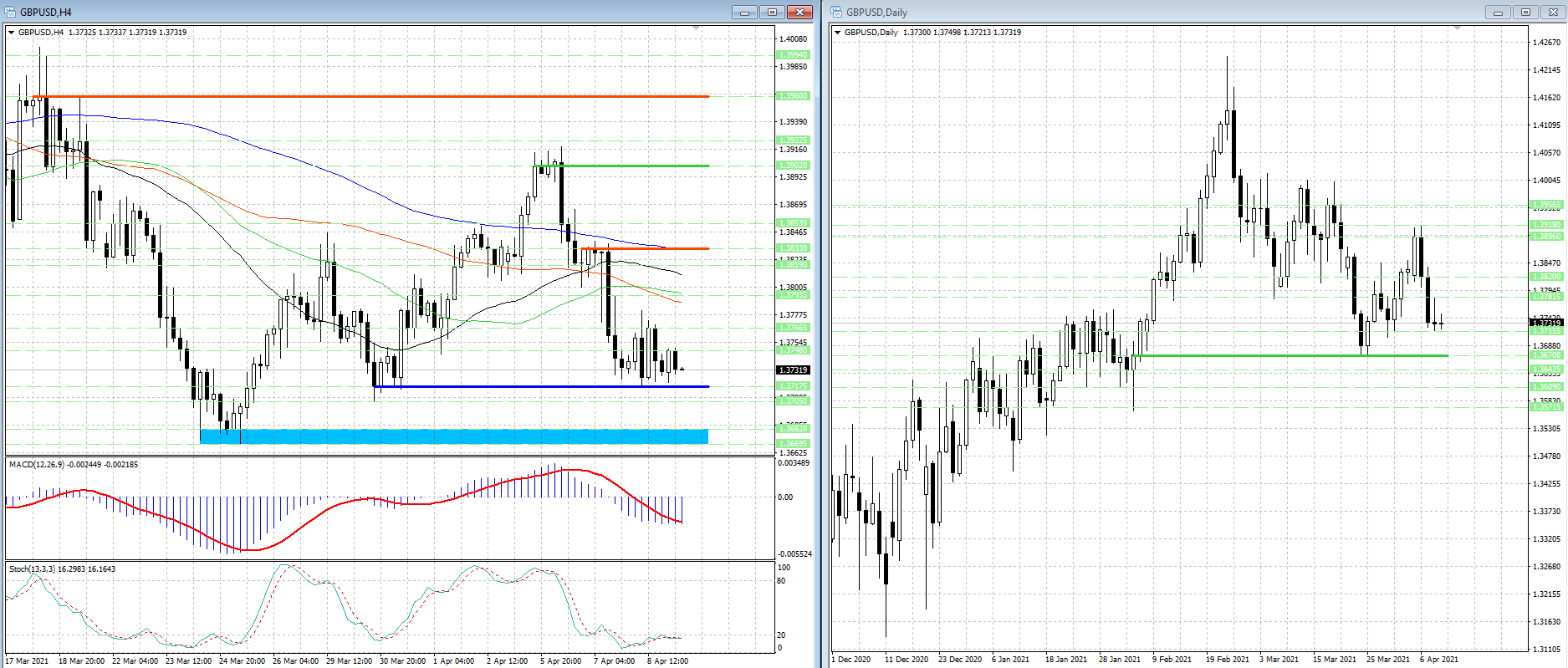Close the GBPUSD,Daily chart window
Screen dimensions: 1568x668
click(1554, 12)
